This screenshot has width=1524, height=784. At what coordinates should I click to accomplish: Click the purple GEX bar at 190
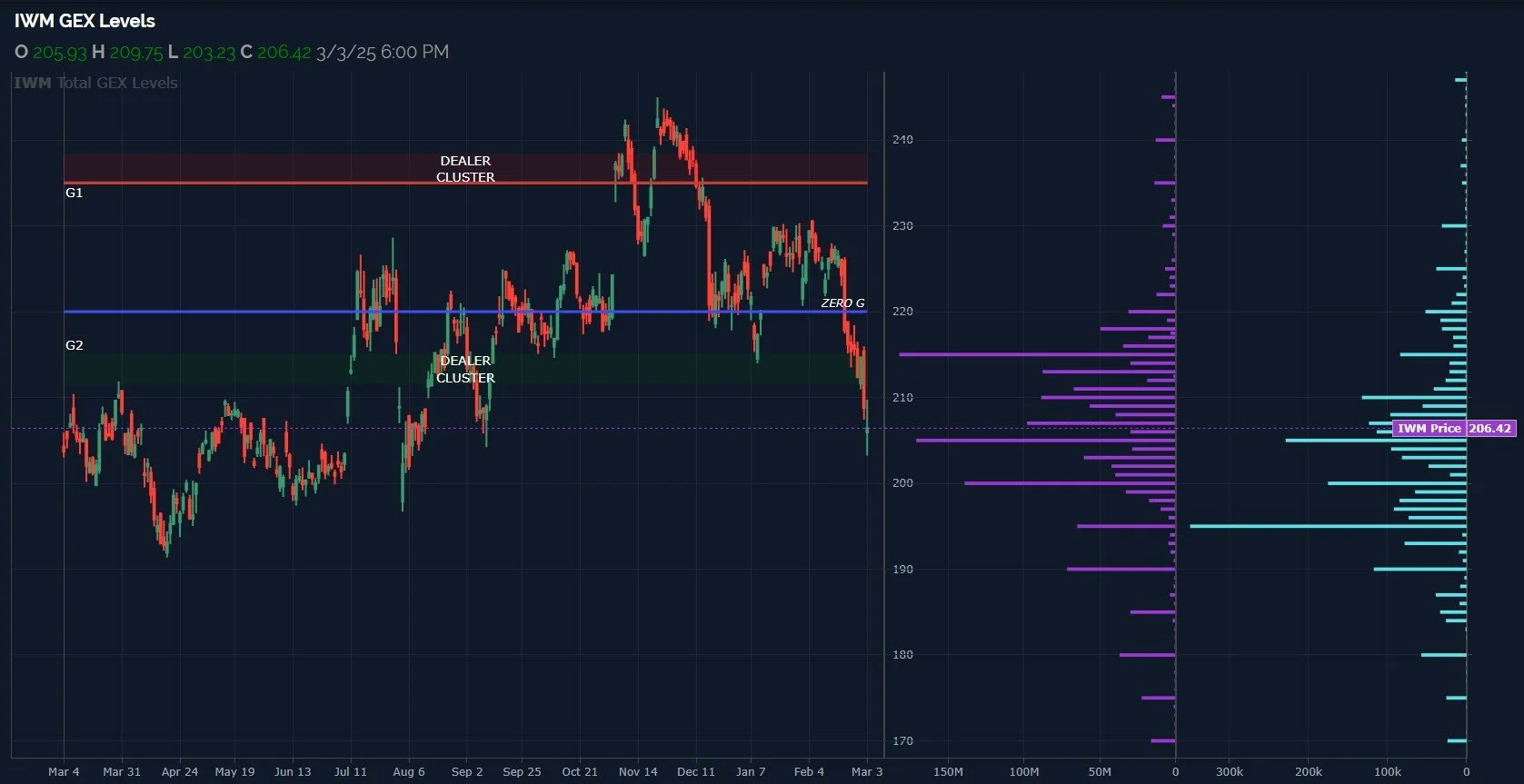tap(1121, 570)
